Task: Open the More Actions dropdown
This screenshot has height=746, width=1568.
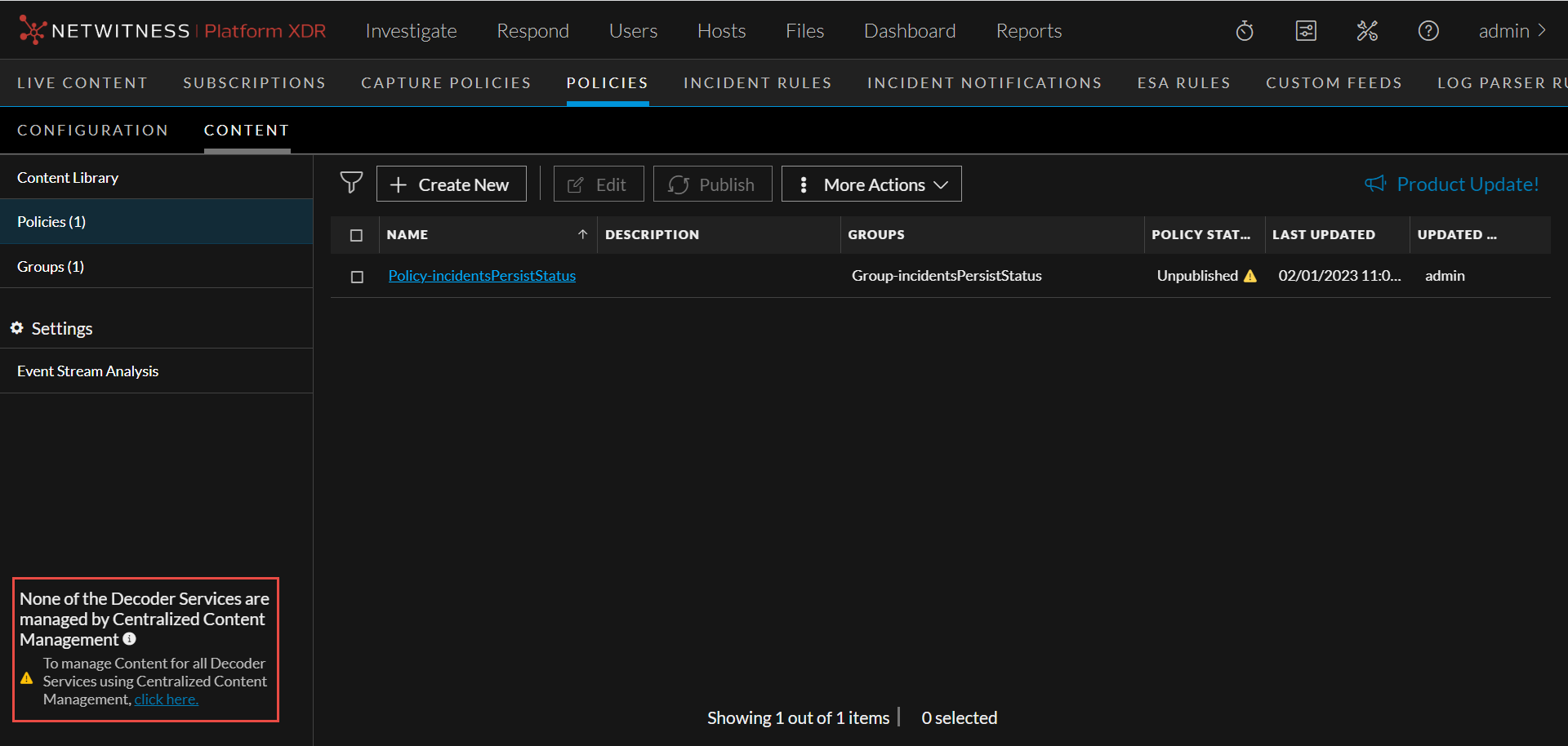Action: (x=871, y=184)
